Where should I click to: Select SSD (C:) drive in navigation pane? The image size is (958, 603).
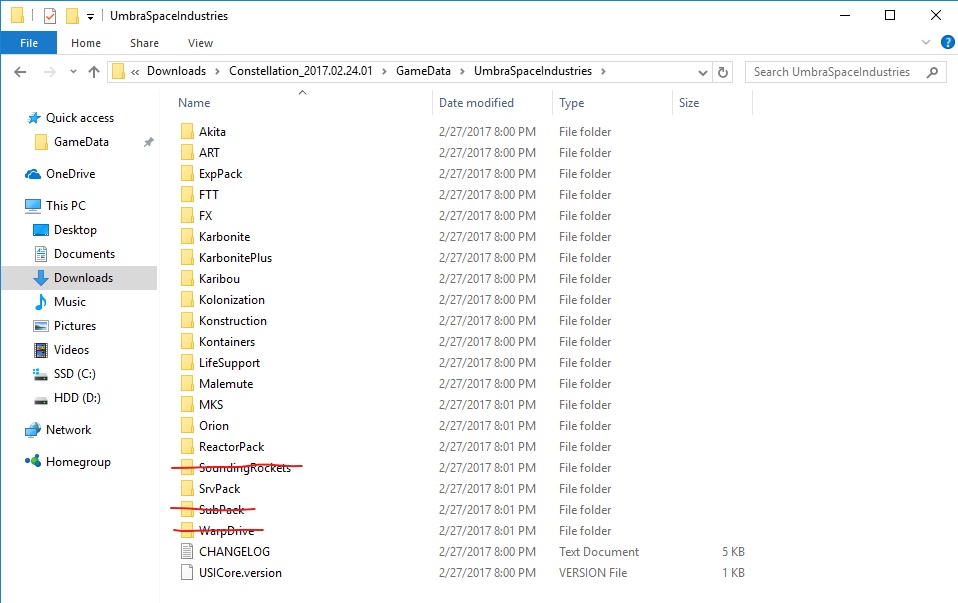click(74, 374)
